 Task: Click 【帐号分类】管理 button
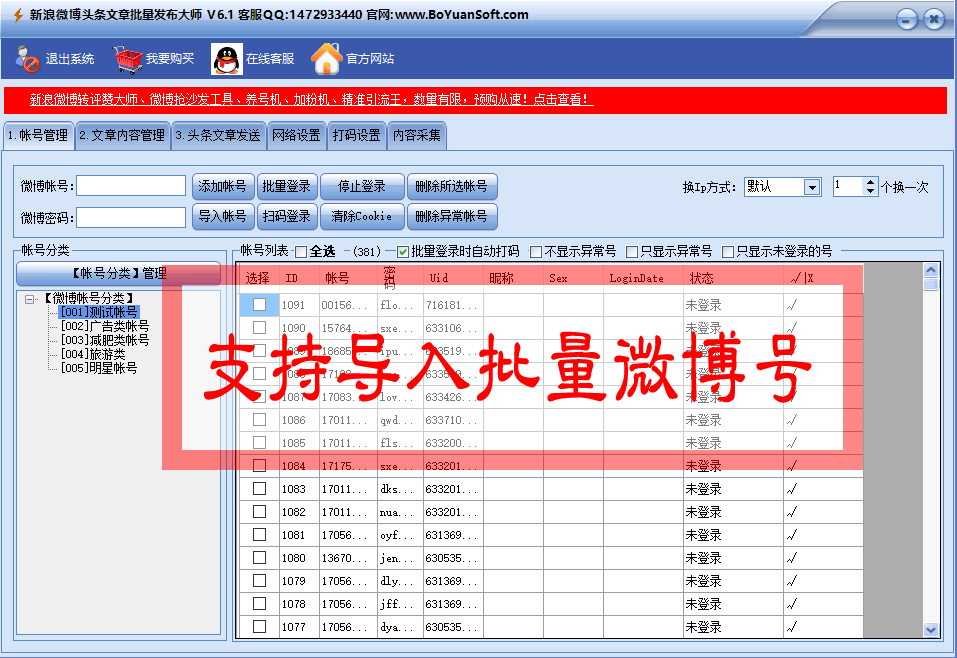118,273
